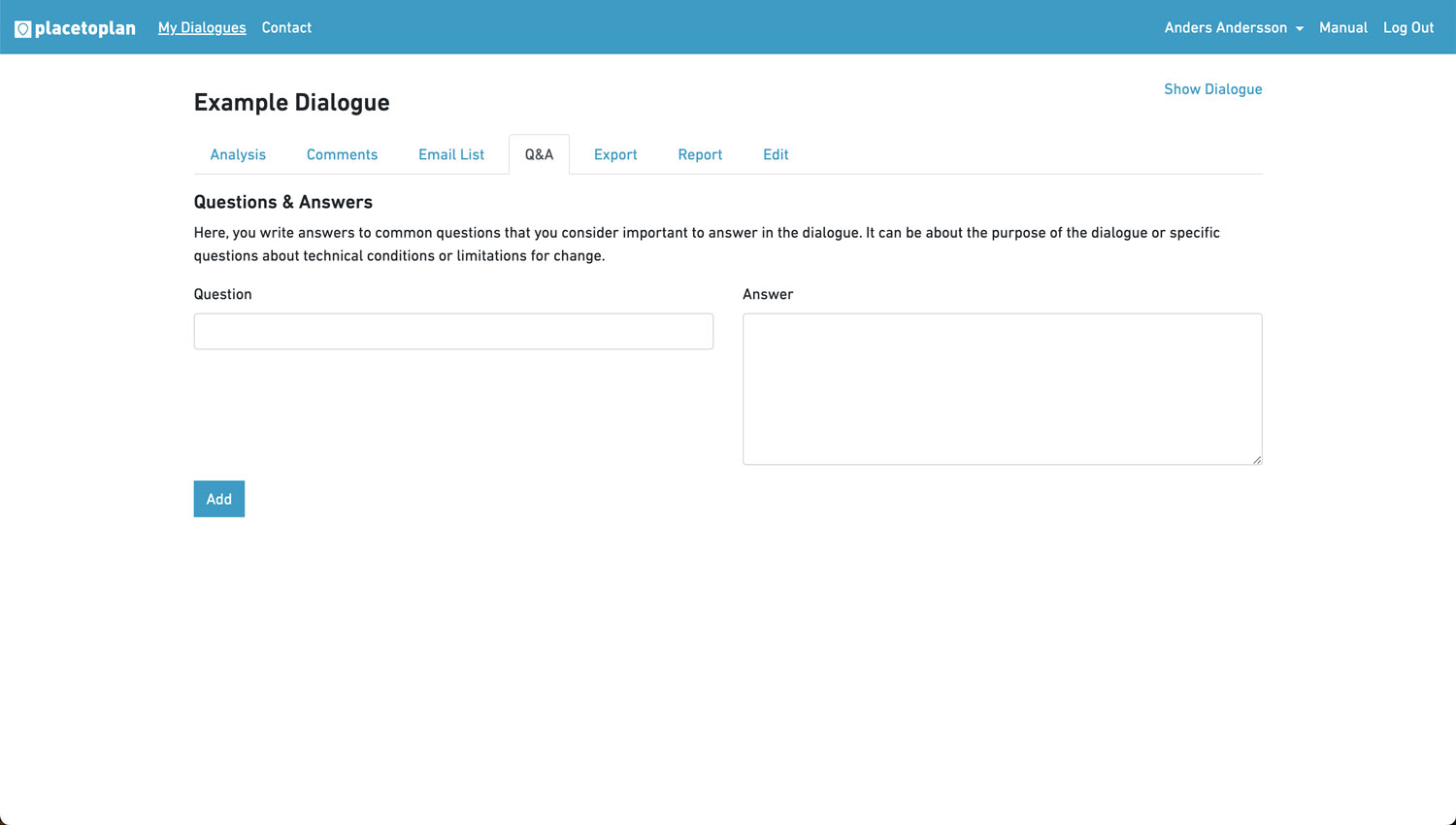Open the Comments tab

[x=342, y=155]
